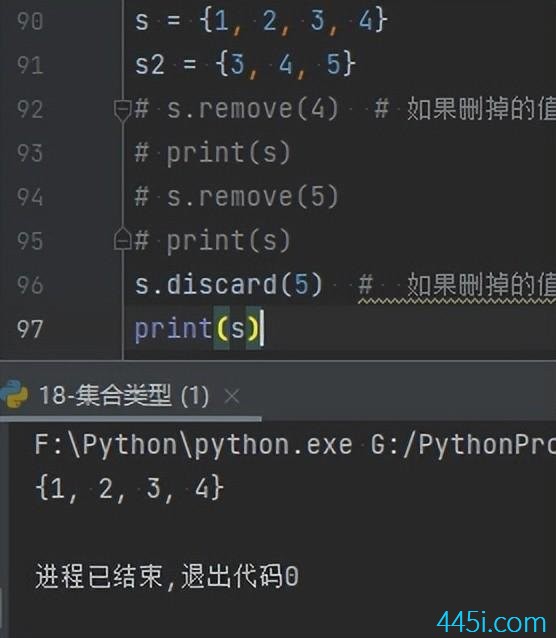Click the commented print(s) on line 95
Screen dimensions: 556x638
click(213, 241)
